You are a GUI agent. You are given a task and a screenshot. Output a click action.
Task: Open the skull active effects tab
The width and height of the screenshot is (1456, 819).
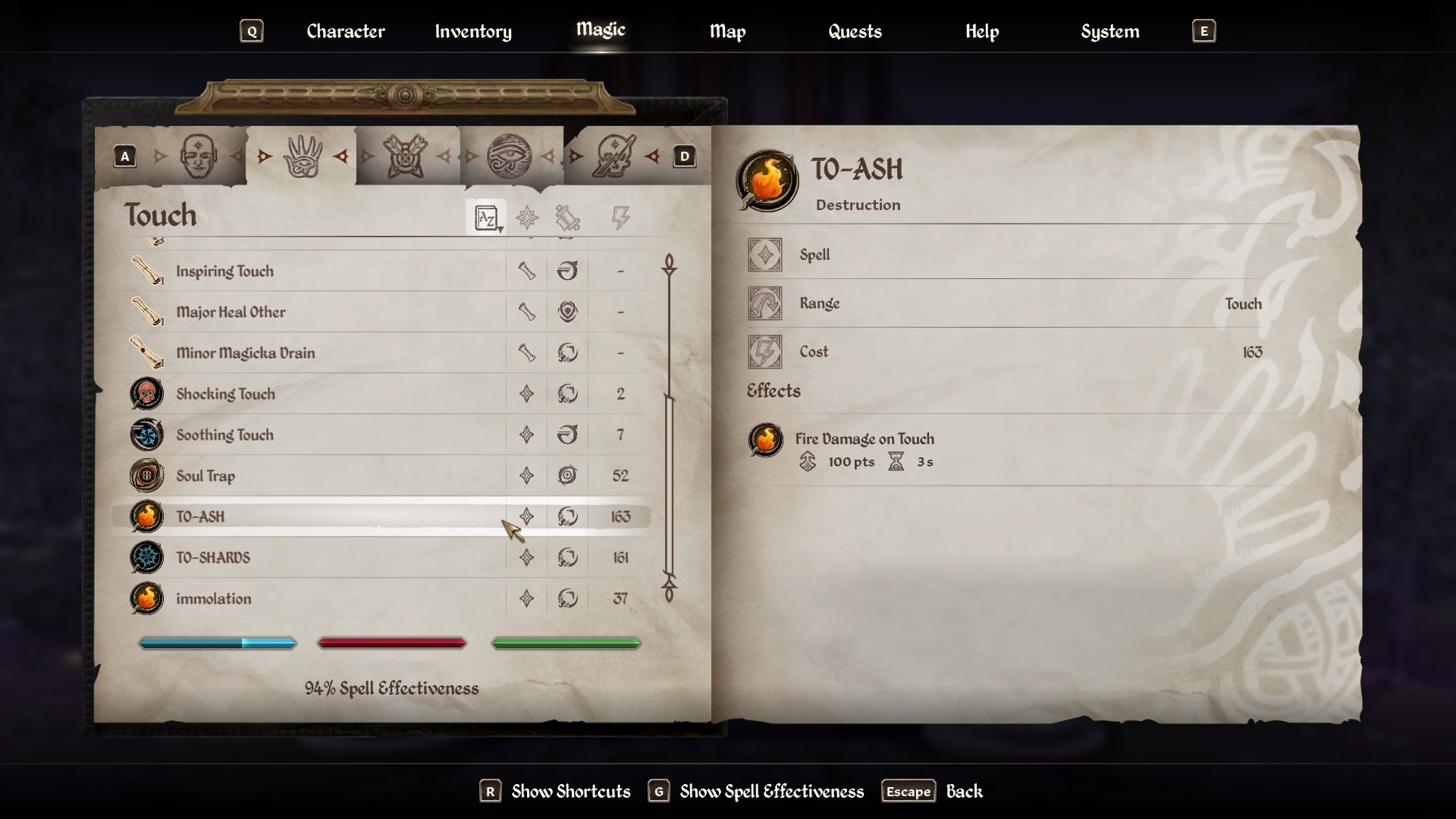pos(613,156)
